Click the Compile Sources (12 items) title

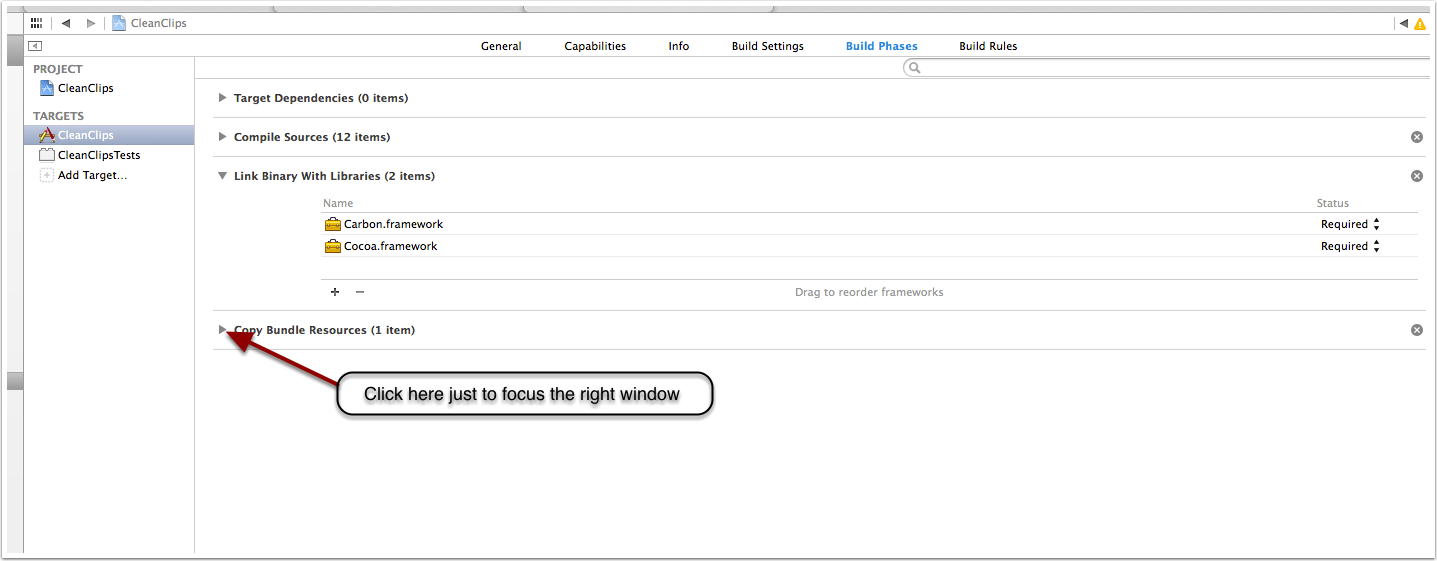point(312,137)
